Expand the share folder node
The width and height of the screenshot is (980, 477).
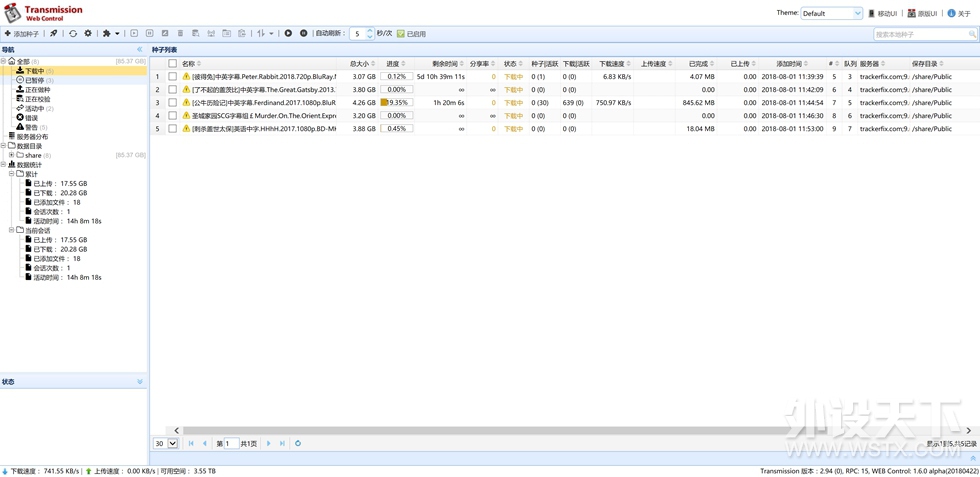tap(11, 155)
